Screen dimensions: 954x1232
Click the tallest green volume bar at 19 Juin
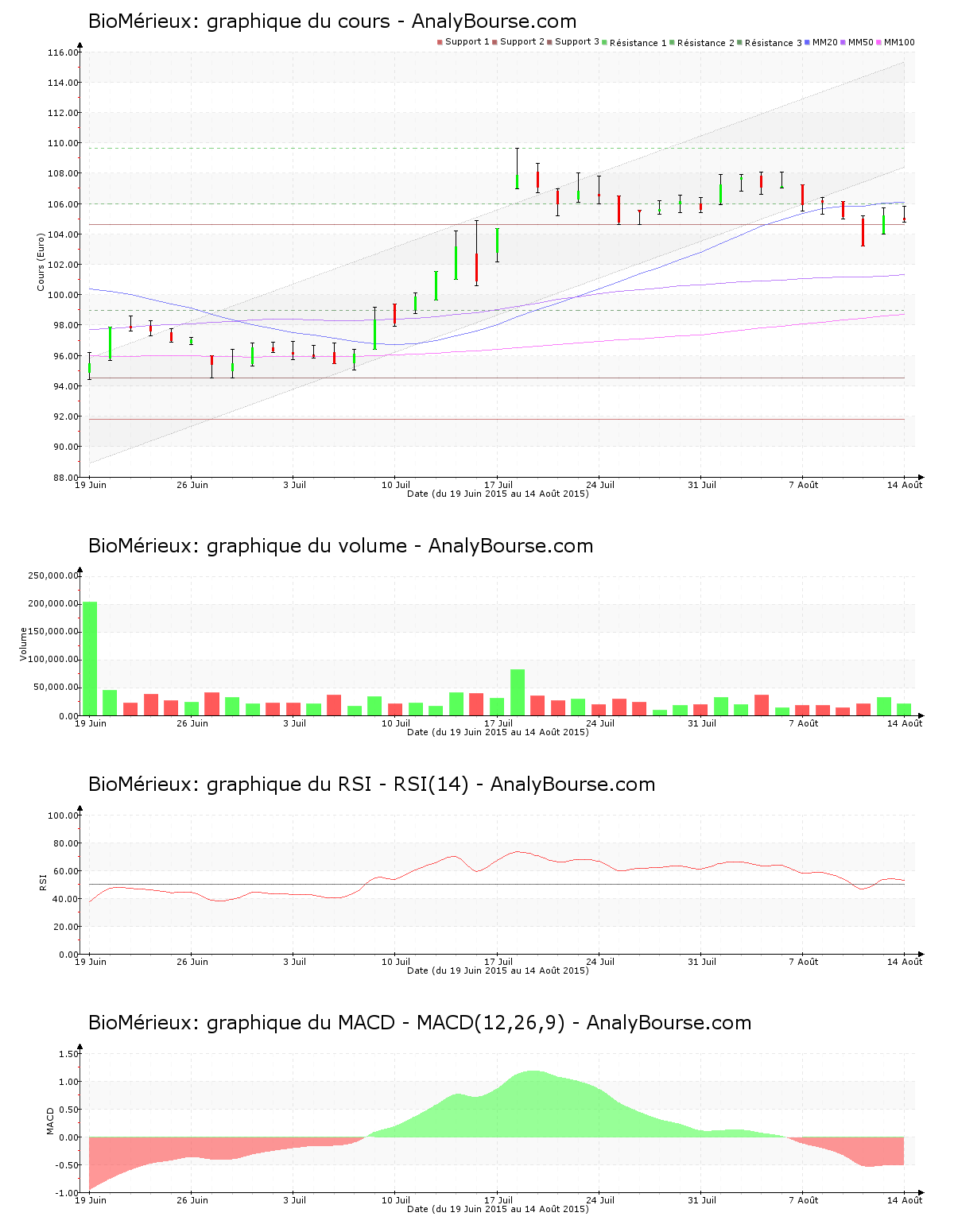pos(90,658)
